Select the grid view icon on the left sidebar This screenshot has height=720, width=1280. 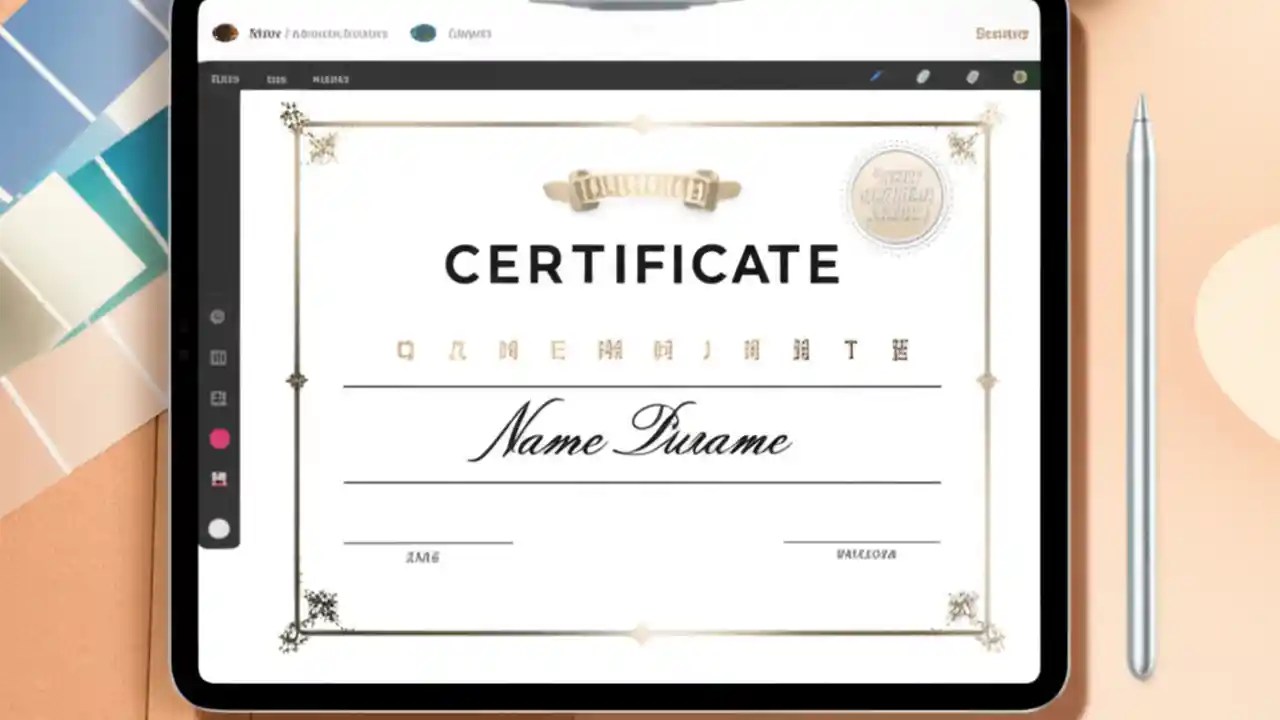pos(218,357)
